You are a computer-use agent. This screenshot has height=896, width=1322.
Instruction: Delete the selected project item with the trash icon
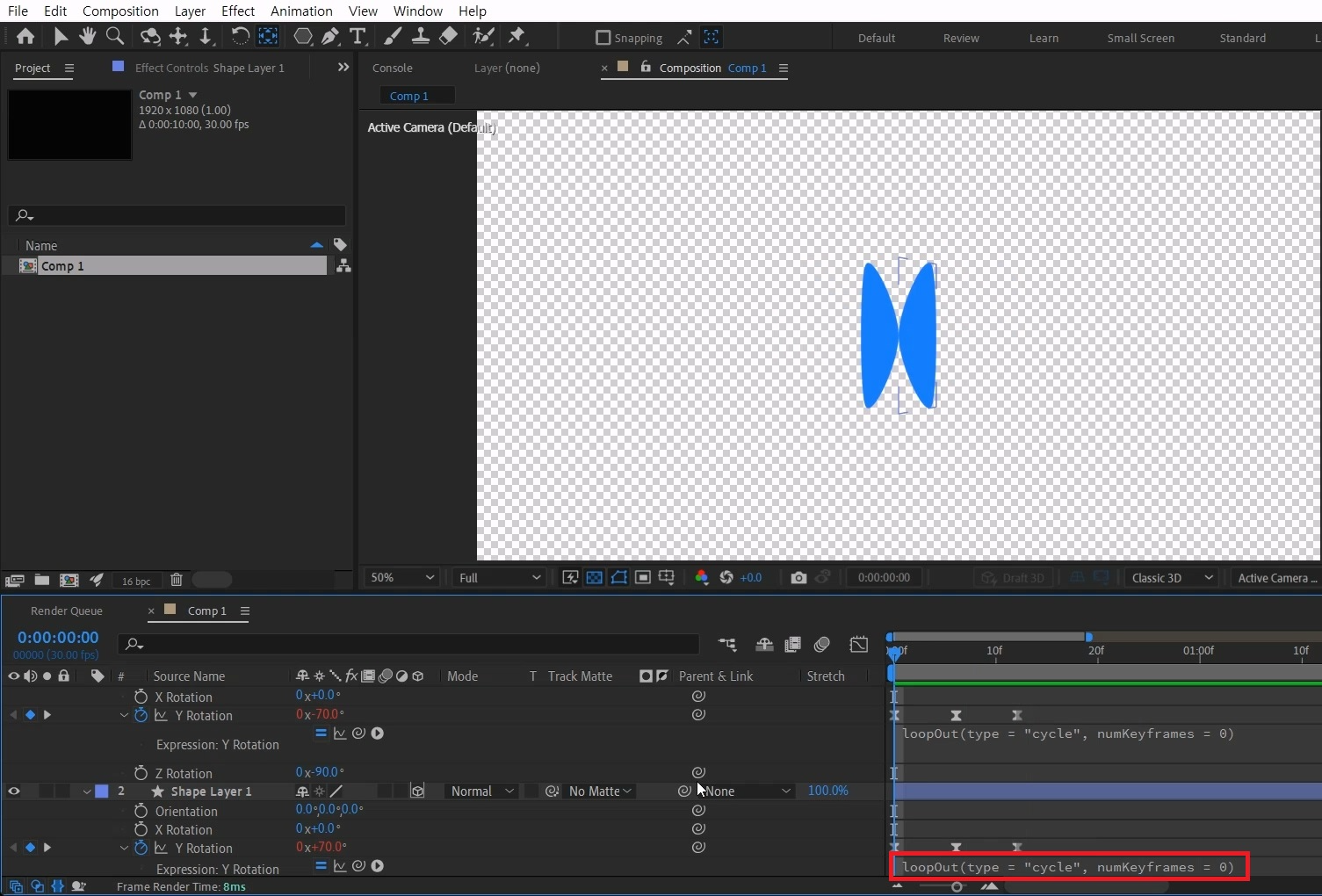click(x=176, y=580)
